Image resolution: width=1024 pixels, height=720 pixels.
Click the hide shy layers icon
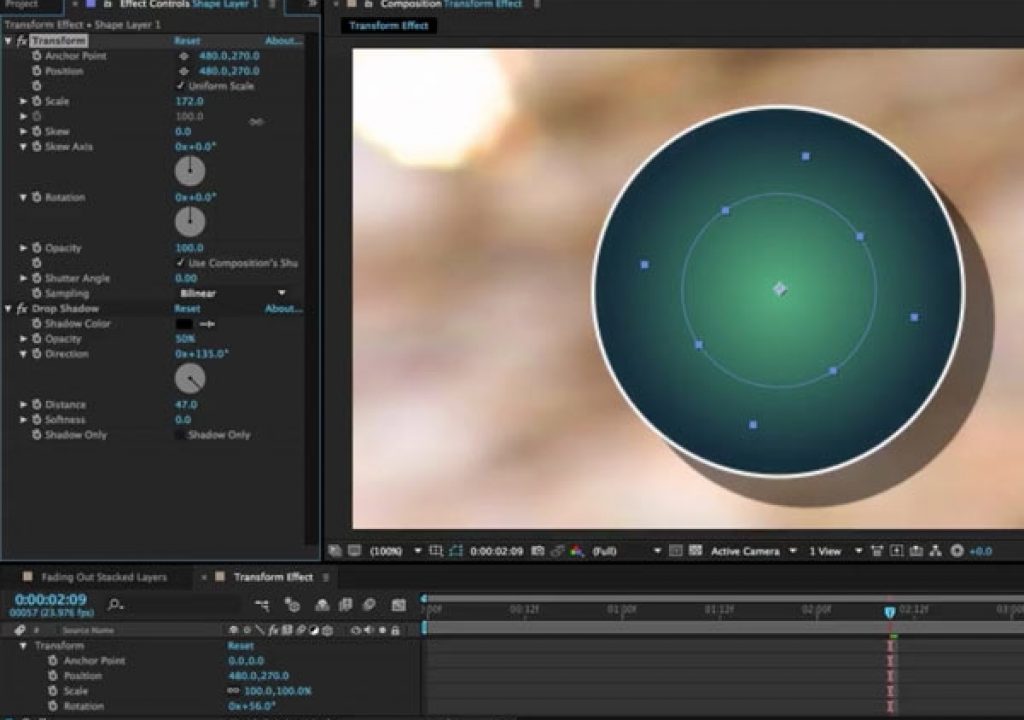pyautogui.click(x=322, y=605)
